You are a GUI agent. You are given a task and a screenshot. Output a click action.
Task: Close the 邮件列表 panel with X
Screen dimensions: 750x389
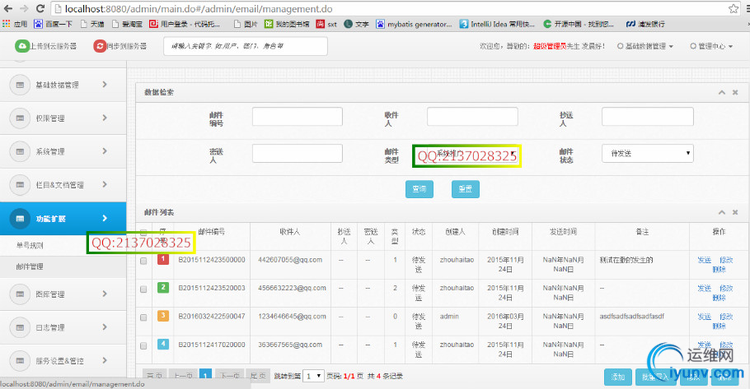[x=735, y=212]
